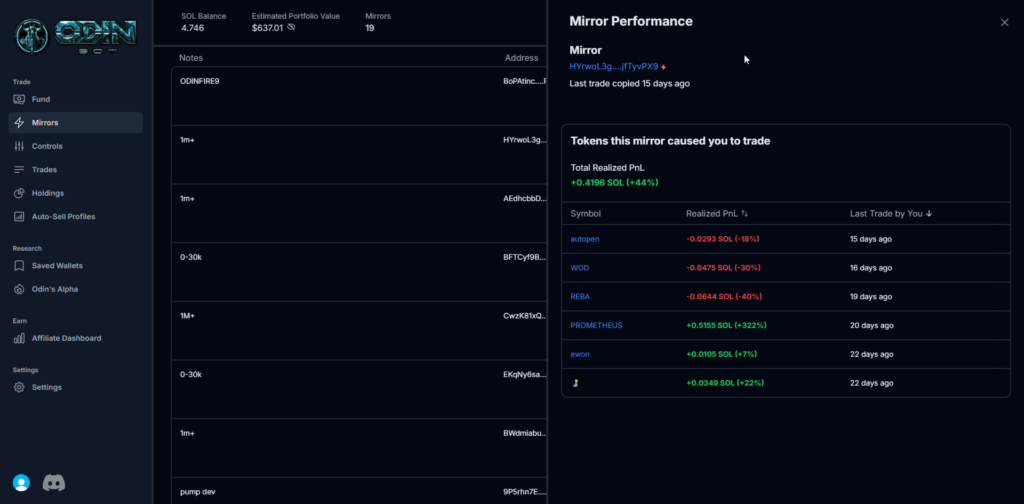Click the 9P5rhn7E address cell
The image size is (1024, 504).
pos(525,492)
